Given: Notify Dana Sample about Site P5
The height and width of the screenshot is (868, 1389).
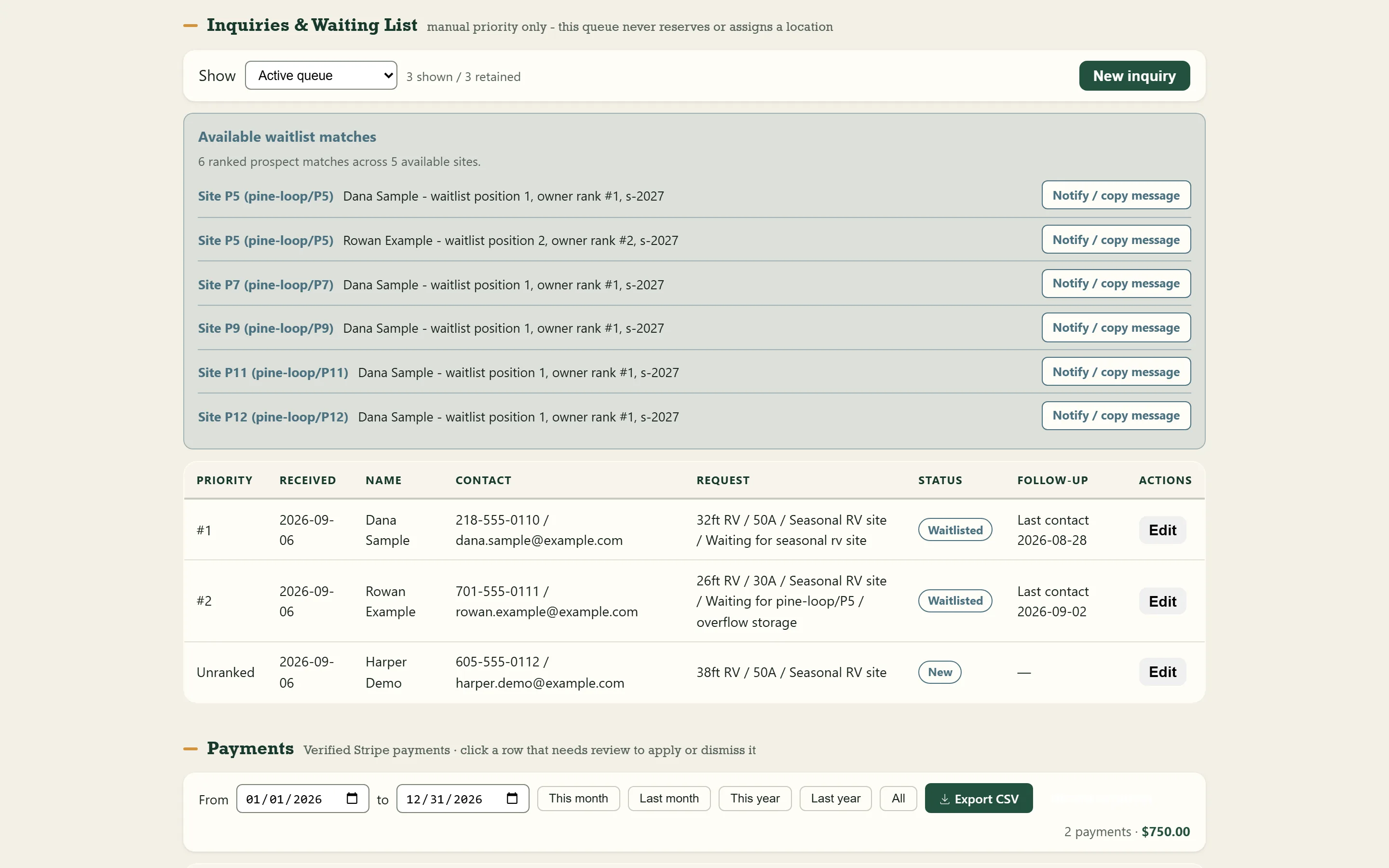Looking at the screenshot, I should pos(1116,195).
